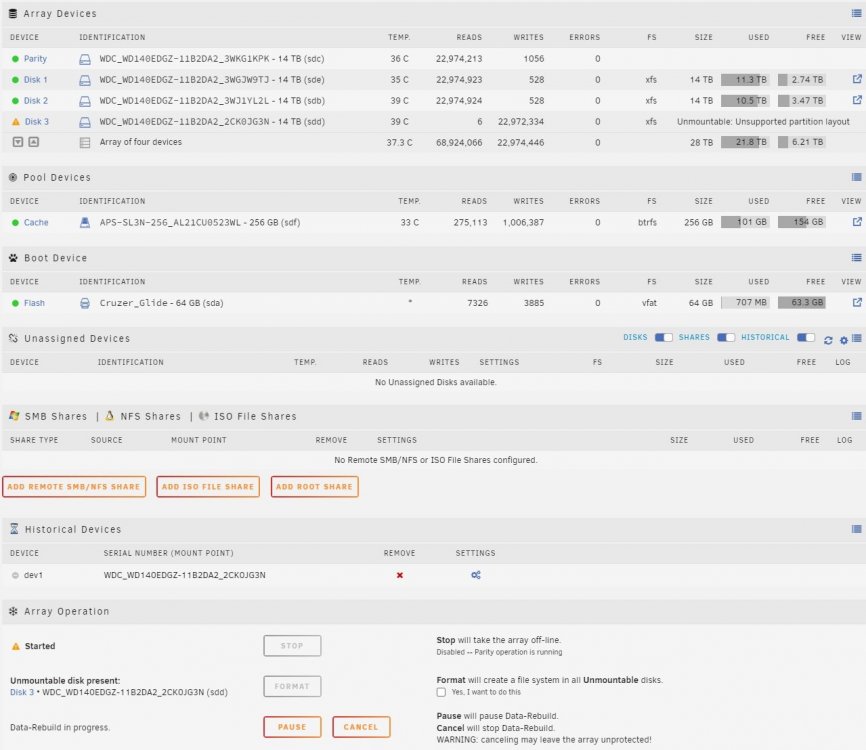The height and width of the screenshot is (750, 866).
Task: Click the Boot Device section header
Action: [55, 258]
